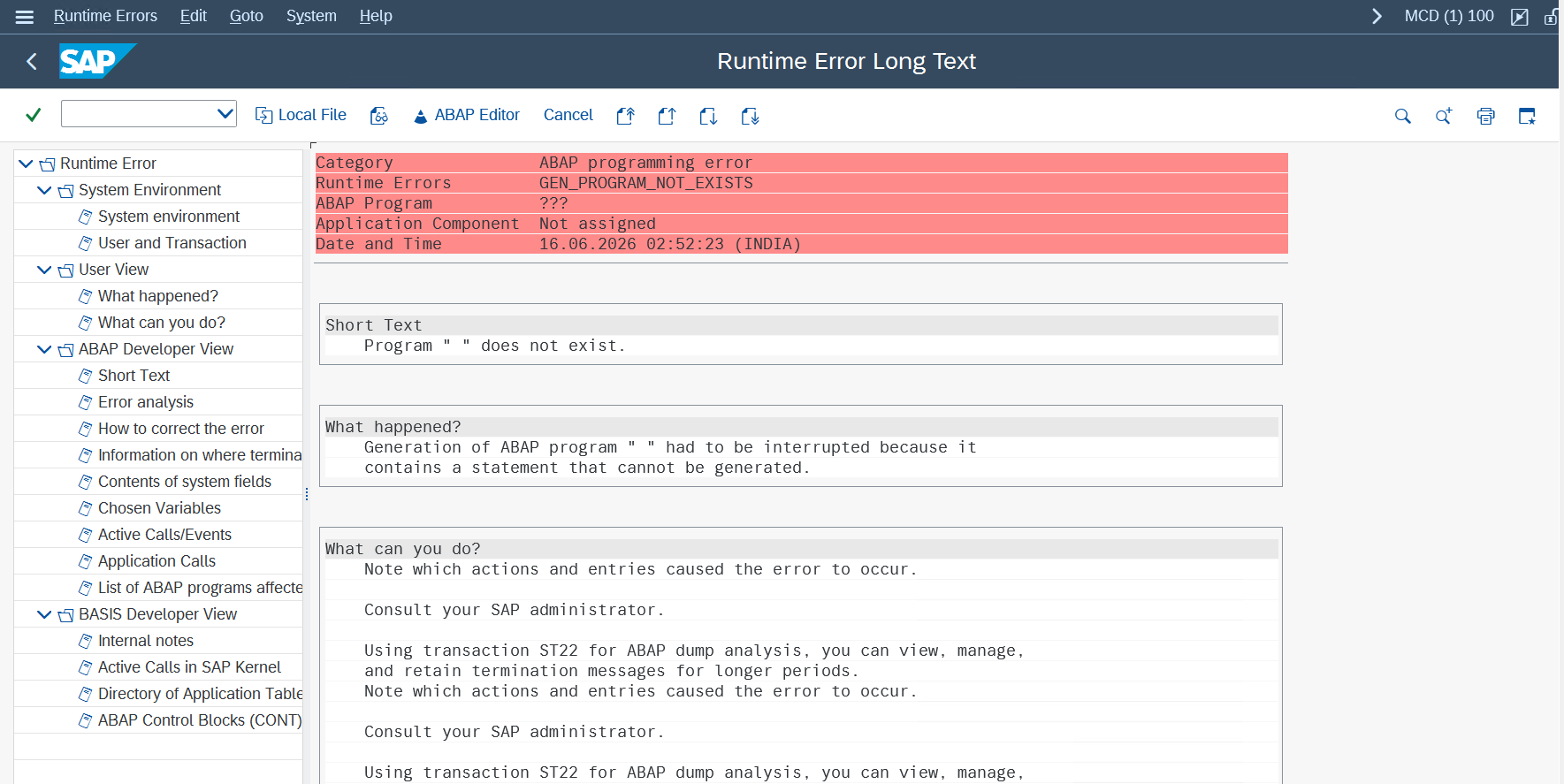This screenshot has height=784, width=1564.
Task: Print the runtime error text
Action: pyautogui.click(x=1486, y=116)
